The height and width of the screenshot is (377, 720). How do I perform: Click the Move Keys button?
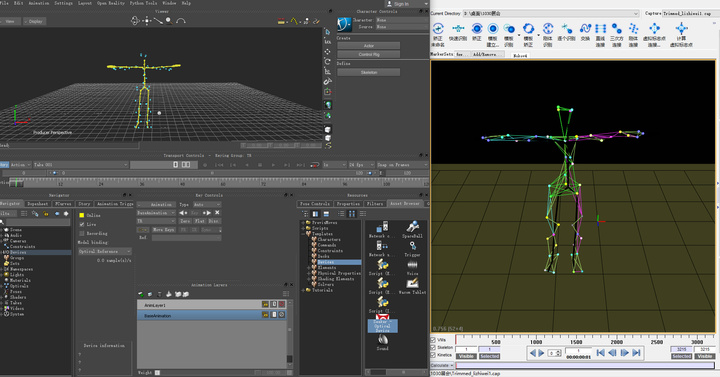coord(163,229)
